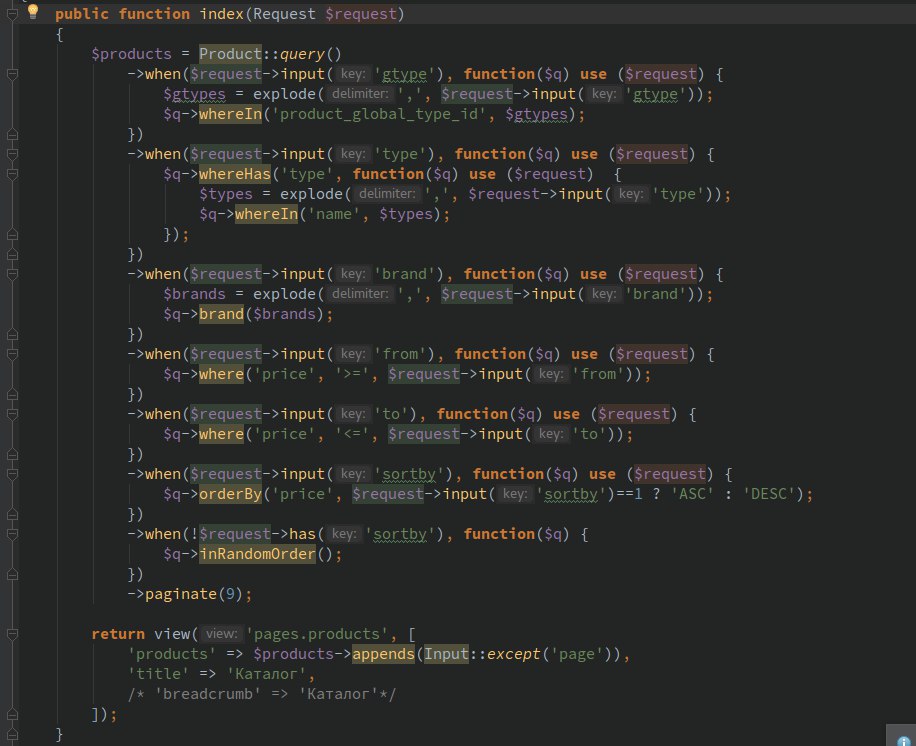Click the appends method call

[x=383, y=654]
